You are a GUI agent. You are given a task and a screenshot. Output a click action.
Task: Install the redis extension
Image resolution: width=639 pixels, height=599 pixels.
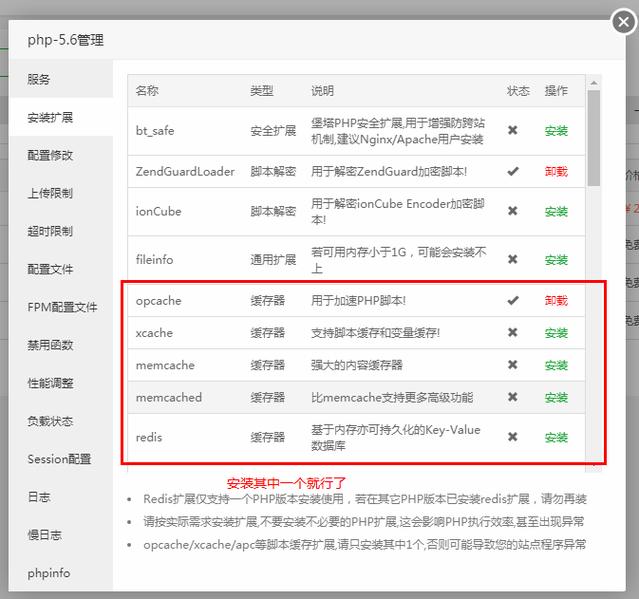[x=556, y=437]
